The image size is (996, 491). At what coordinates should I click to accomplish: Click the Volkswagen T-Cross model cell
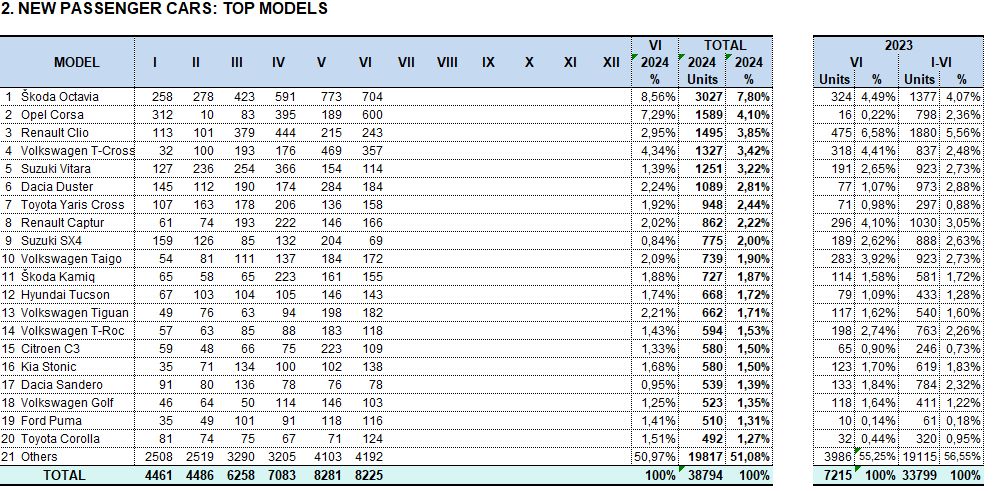click(x=77, y=151)
